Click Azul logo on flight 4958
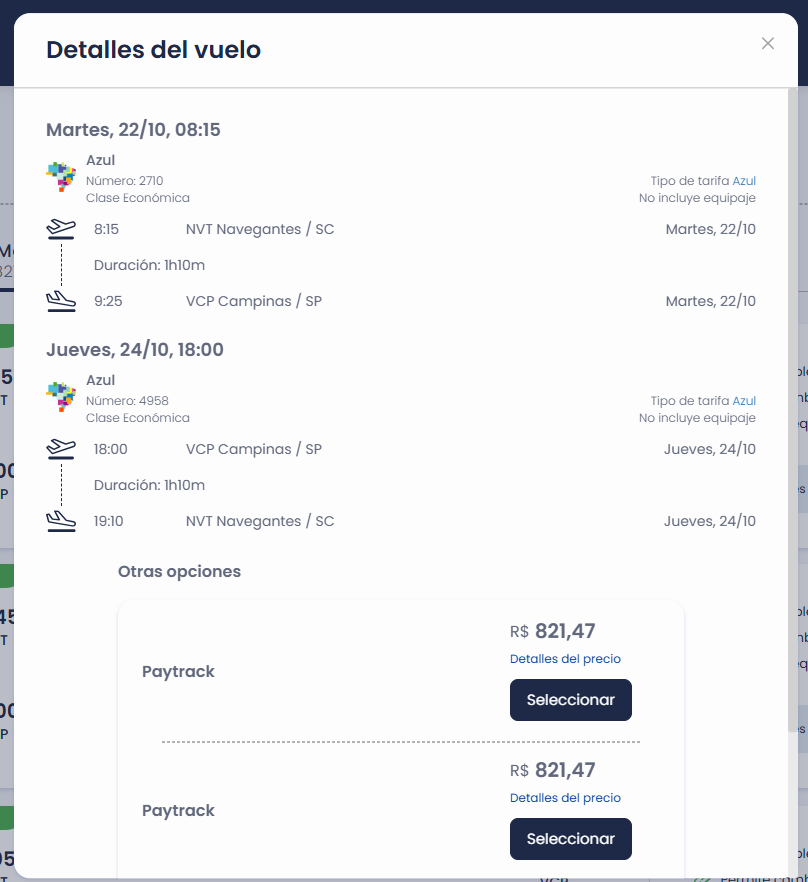Viewport: 808px width, 882px height. (61, 397)
